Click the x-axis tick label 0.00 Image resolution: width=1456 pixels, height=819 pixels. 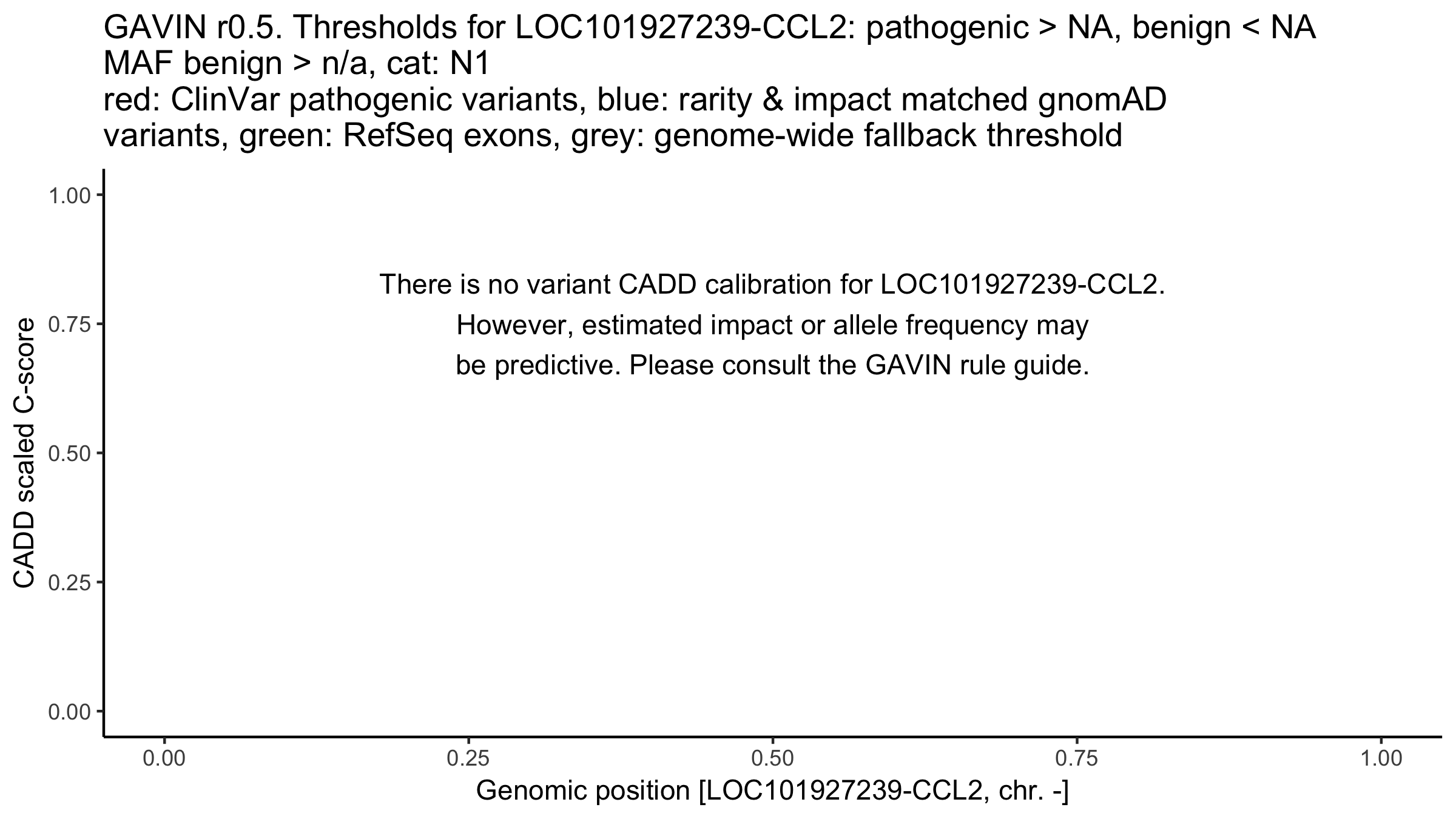[164, 759]
